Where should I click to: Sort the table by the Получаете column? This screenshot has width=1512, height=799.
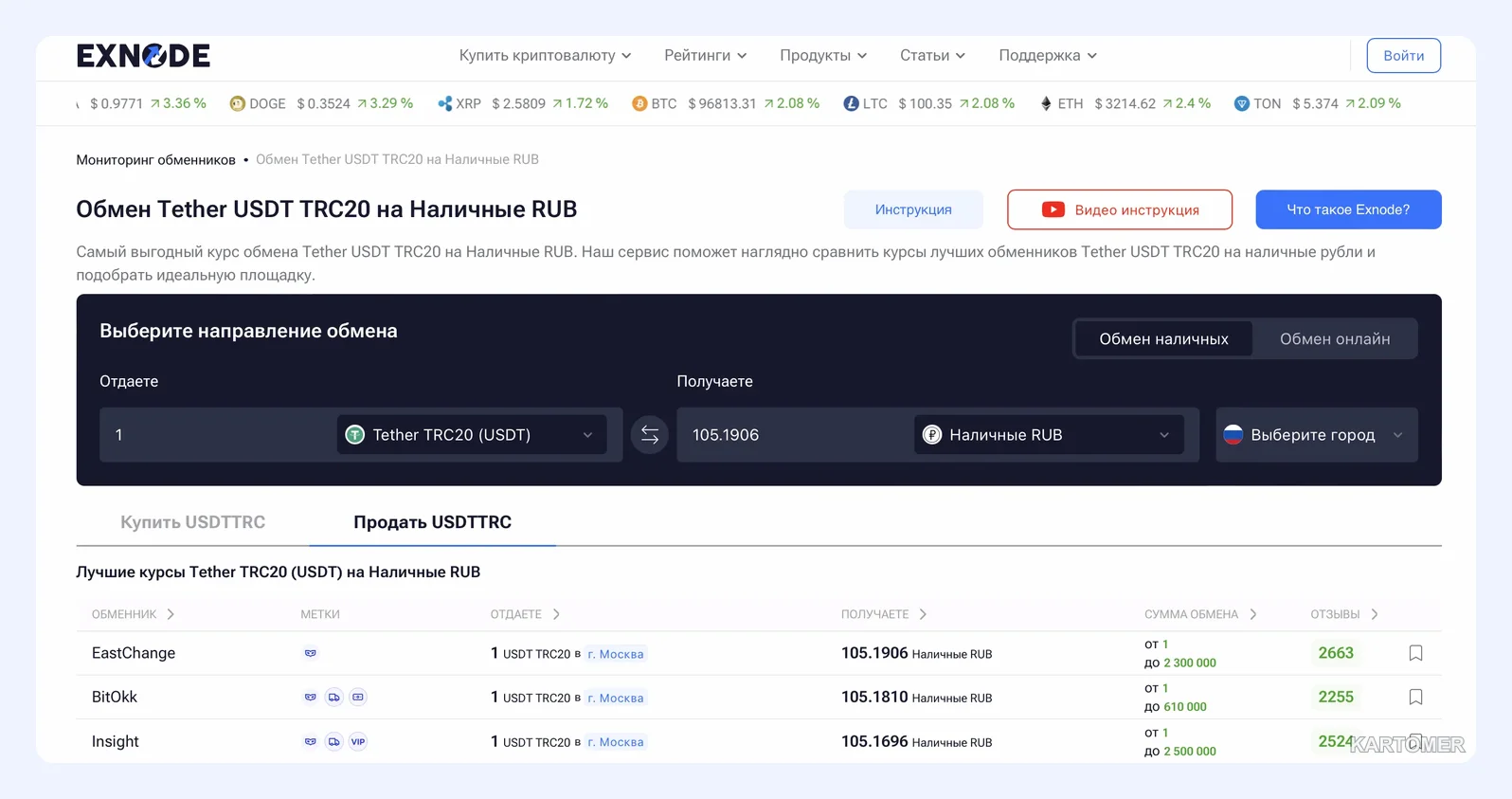pyautogui.click(x=883, y=614)
